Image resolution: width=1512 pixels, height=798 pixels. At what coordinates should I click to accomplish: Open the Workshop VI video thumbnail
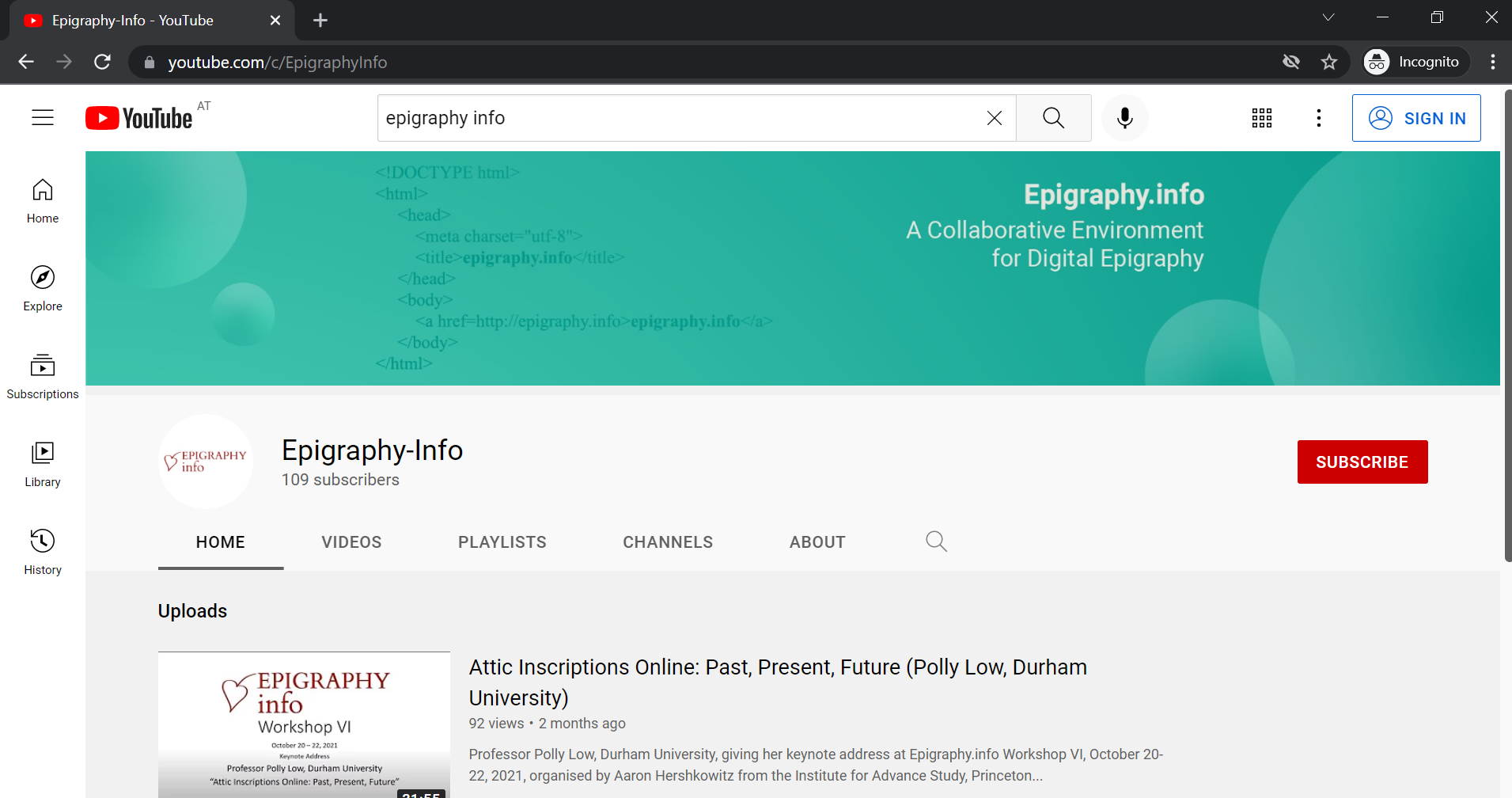point(304,724)
